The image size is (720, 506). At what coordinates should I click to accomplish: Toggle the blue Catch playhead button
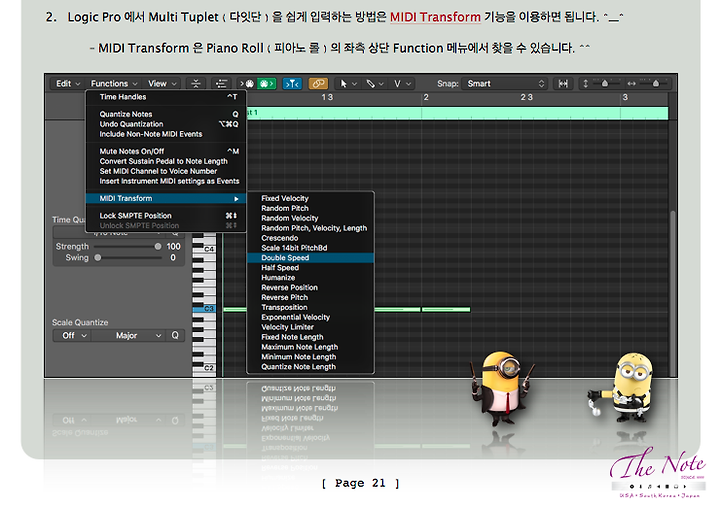292,84
